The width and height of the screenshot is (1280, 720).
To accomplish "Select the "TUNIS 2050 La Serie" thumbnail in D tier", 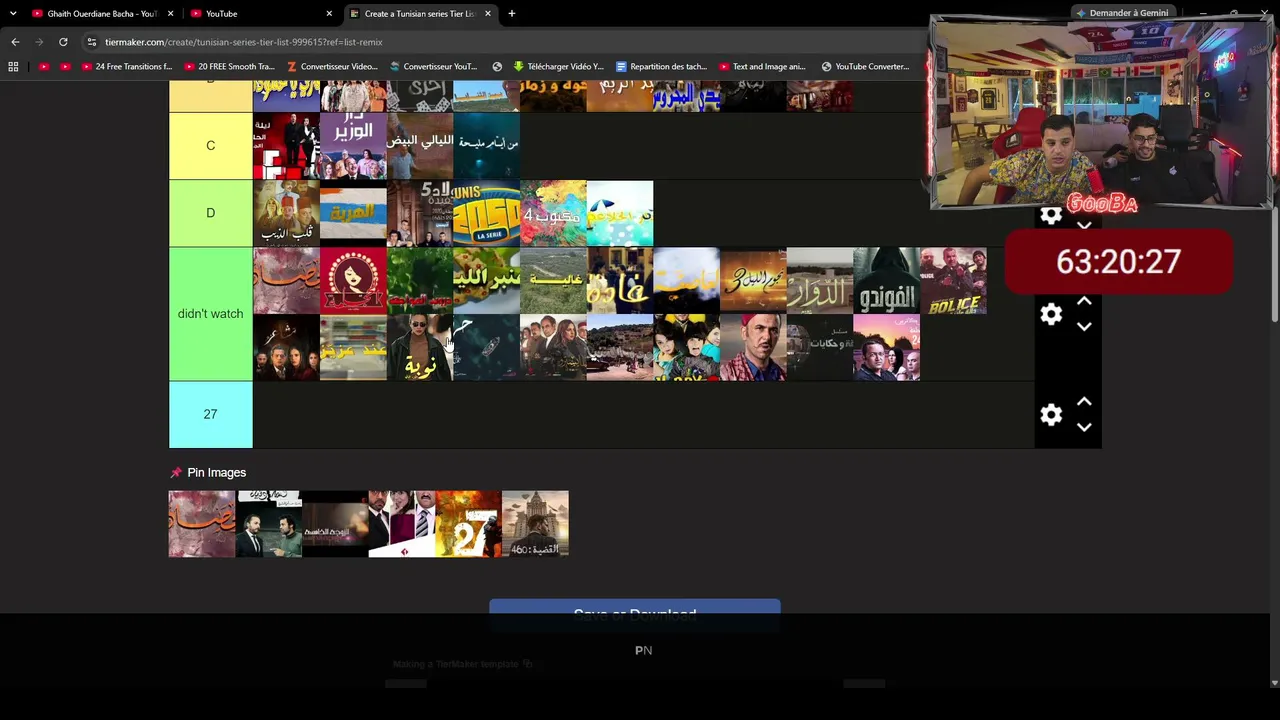I will (486, 213).
